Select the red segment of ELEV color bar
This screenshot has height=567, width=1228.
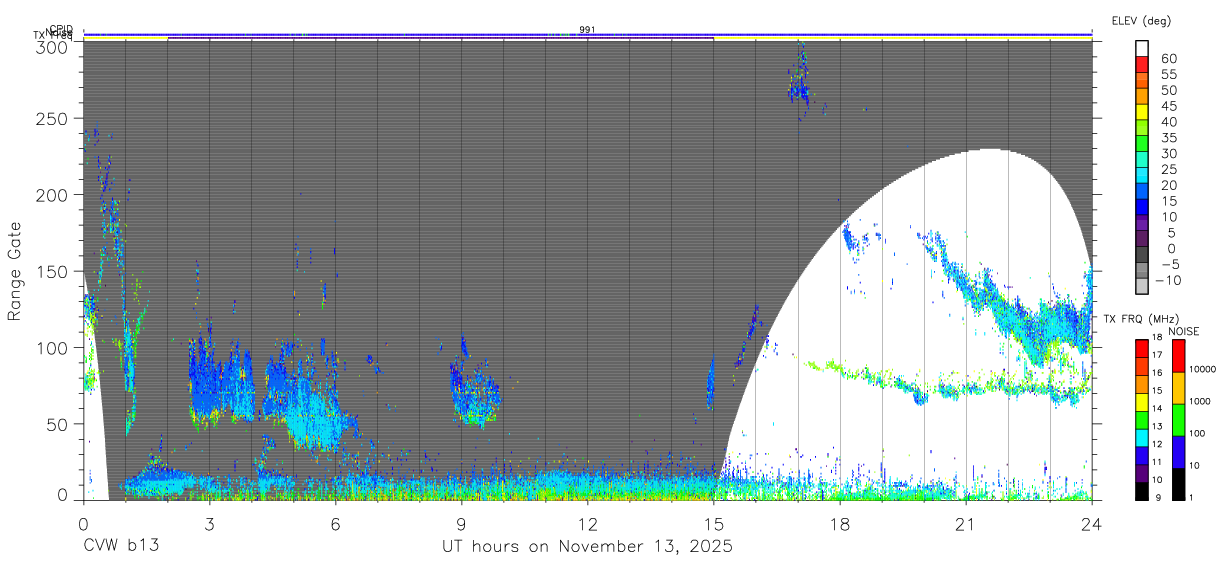(1142, 66)
